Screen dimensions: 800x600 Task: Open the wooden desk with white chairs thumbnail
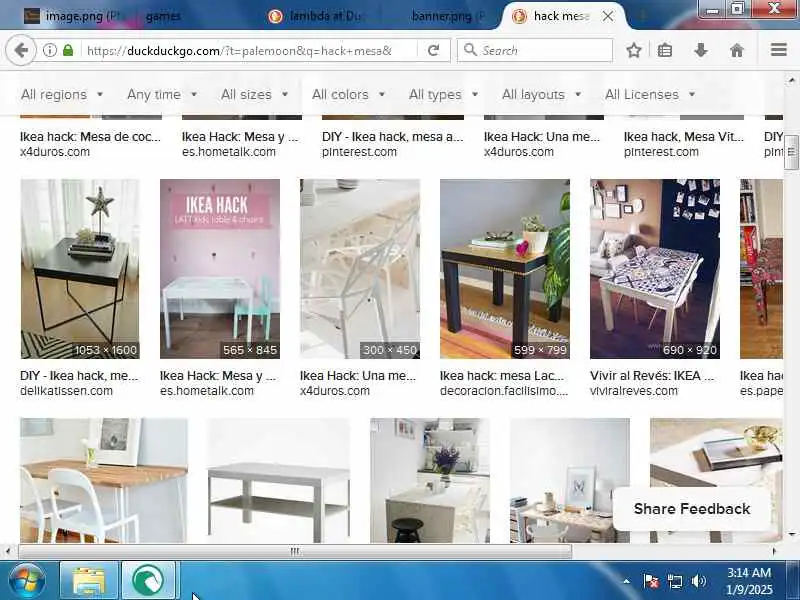pyautogui.click(x=104, y=481)
